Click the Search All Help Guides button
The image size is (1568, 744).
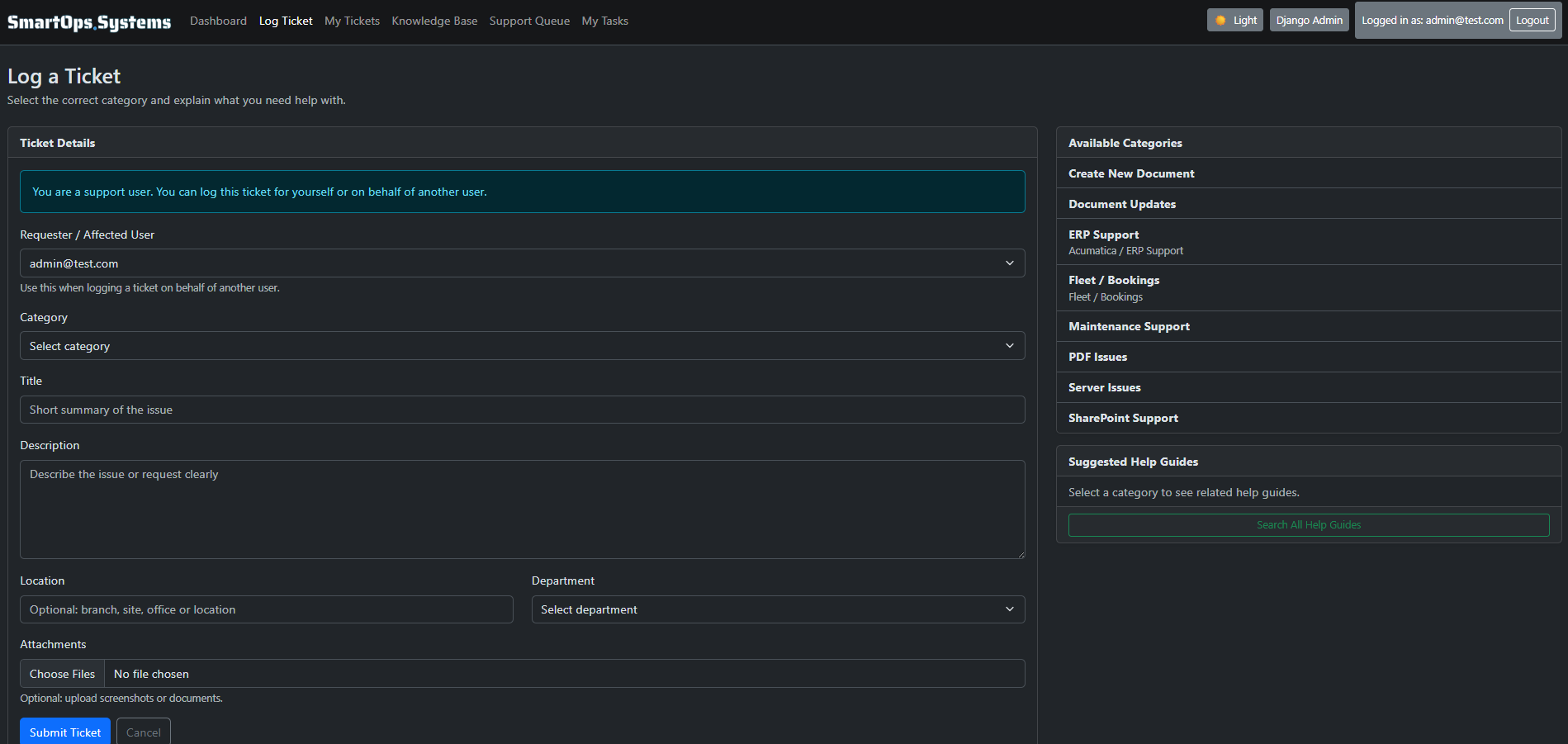[1309, 525]
